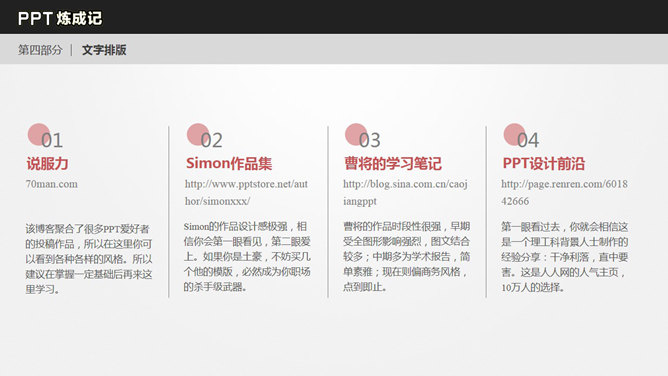Click the paragraph starting '曹将的作品时段性很强'
Viewport: 668px width, 376px height.
pos(406,256)
